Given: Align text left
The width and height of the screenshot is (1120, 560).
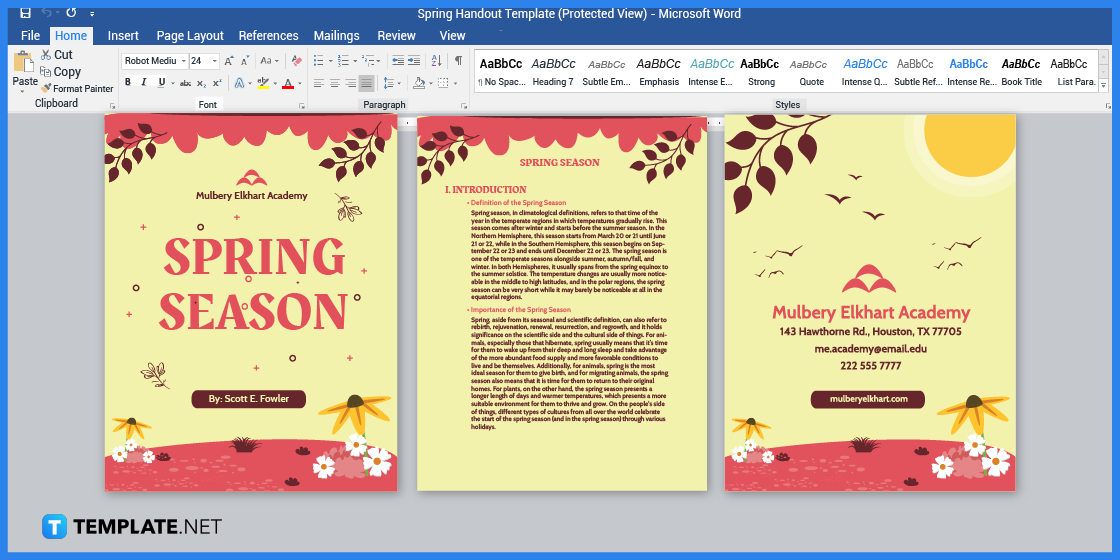Looking at the screenshot, I should 319,84.
